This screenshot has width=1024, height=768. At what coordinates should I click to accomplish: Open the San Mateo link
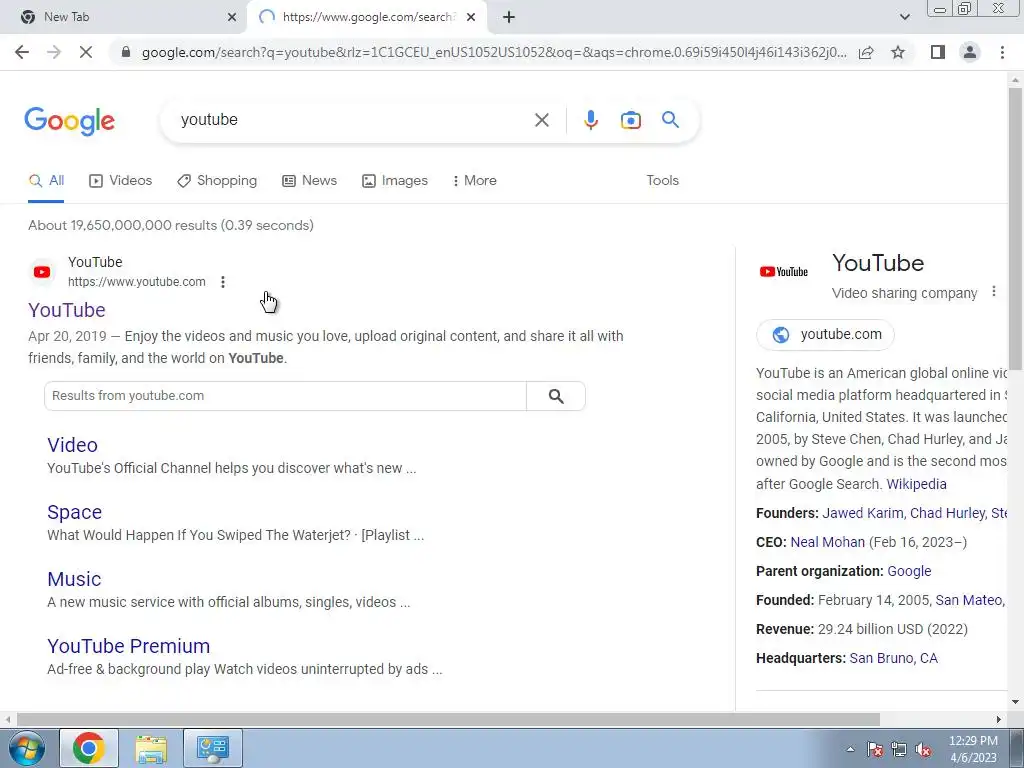968,600
